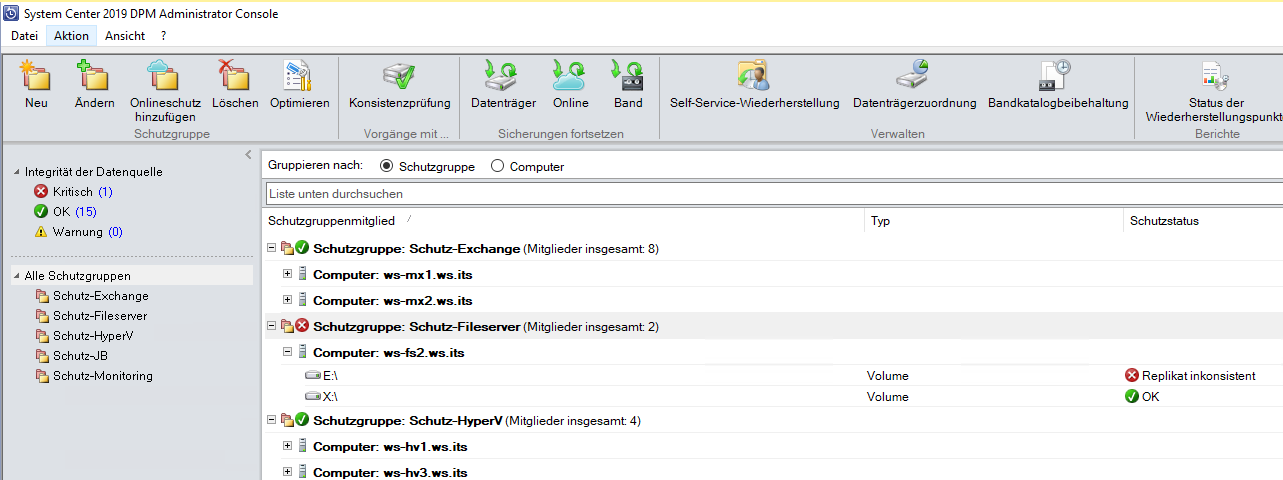This screenshot has height=480, width=1283.
Task: Collapse the Schutz-HyperV protection group
Action: click(271, 420)
